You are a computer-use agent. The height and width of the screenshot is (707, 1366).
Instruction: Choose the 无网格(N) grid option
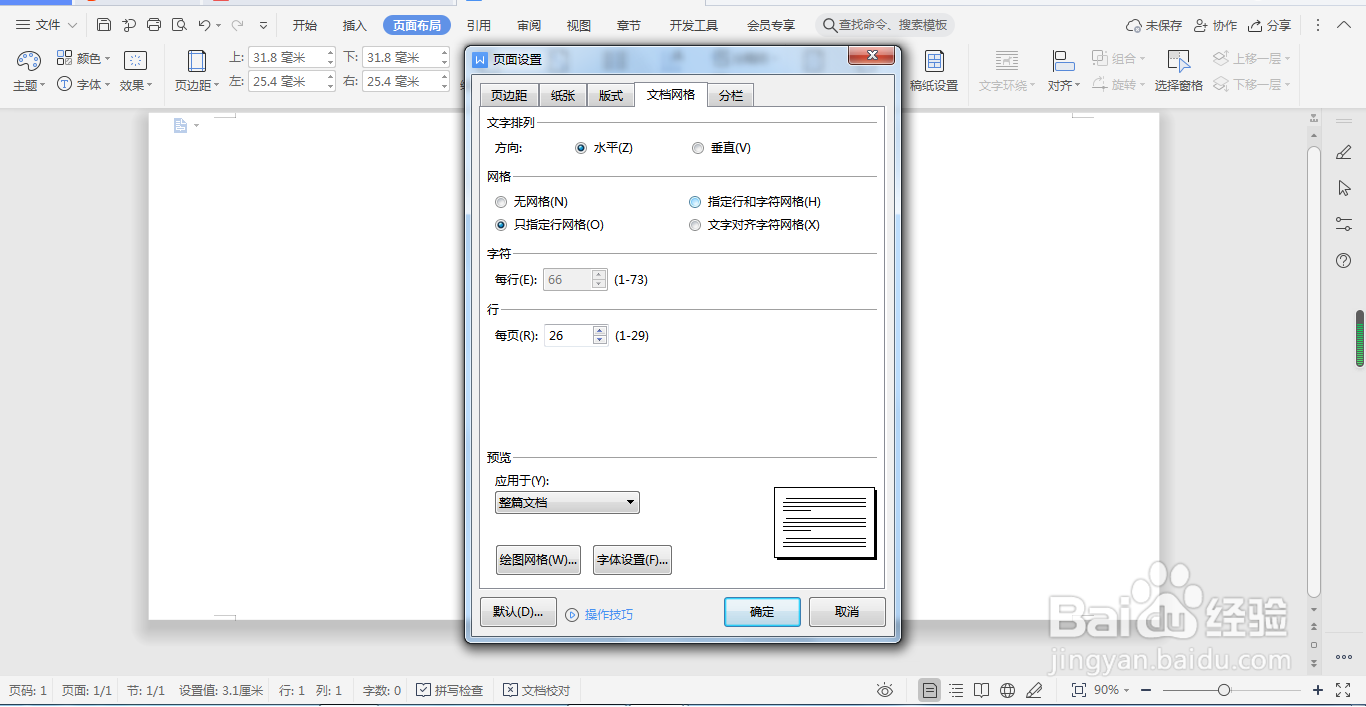(x=501, y=201)
